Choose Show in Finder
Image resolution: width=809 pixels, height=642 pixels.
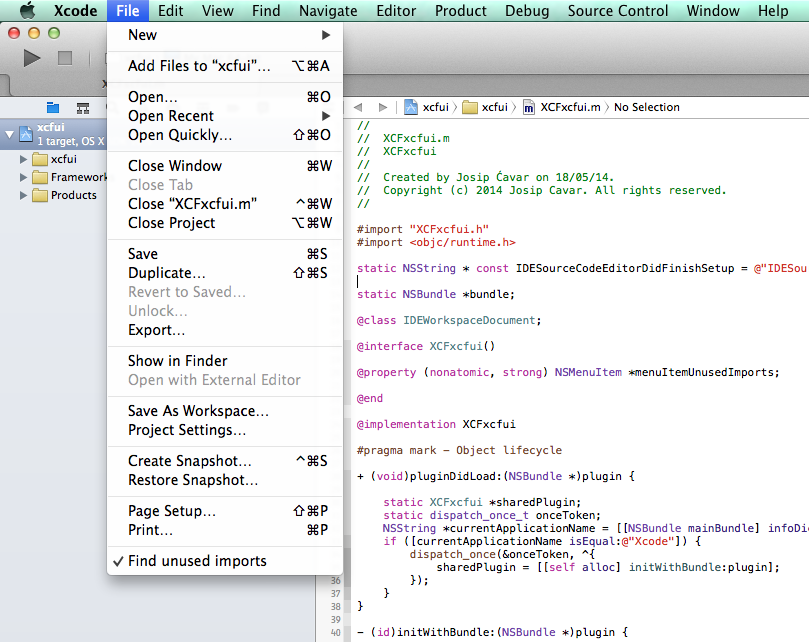point(224,361)
